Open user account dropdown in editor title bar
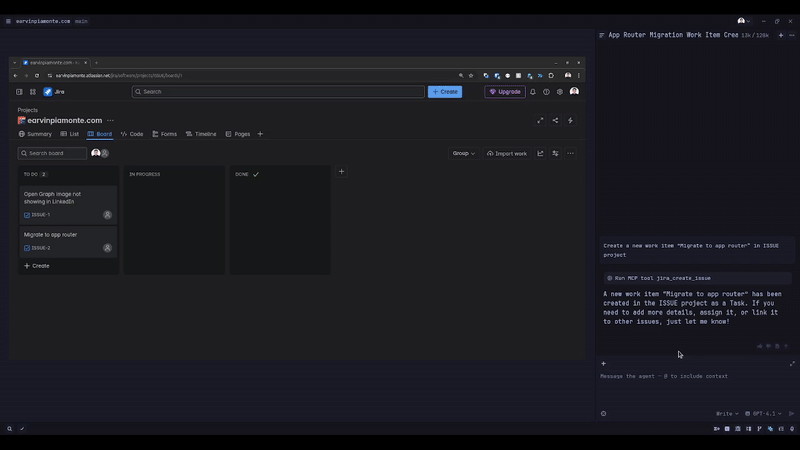 click(x=744, y=21)
